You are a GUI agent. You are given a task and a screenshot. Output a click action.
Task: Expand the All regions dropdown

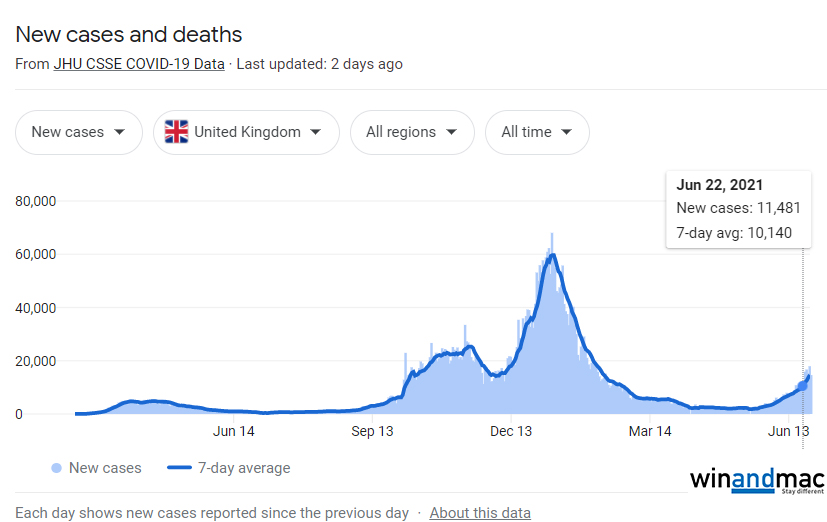pyautogui.click(x=411, y=132)
